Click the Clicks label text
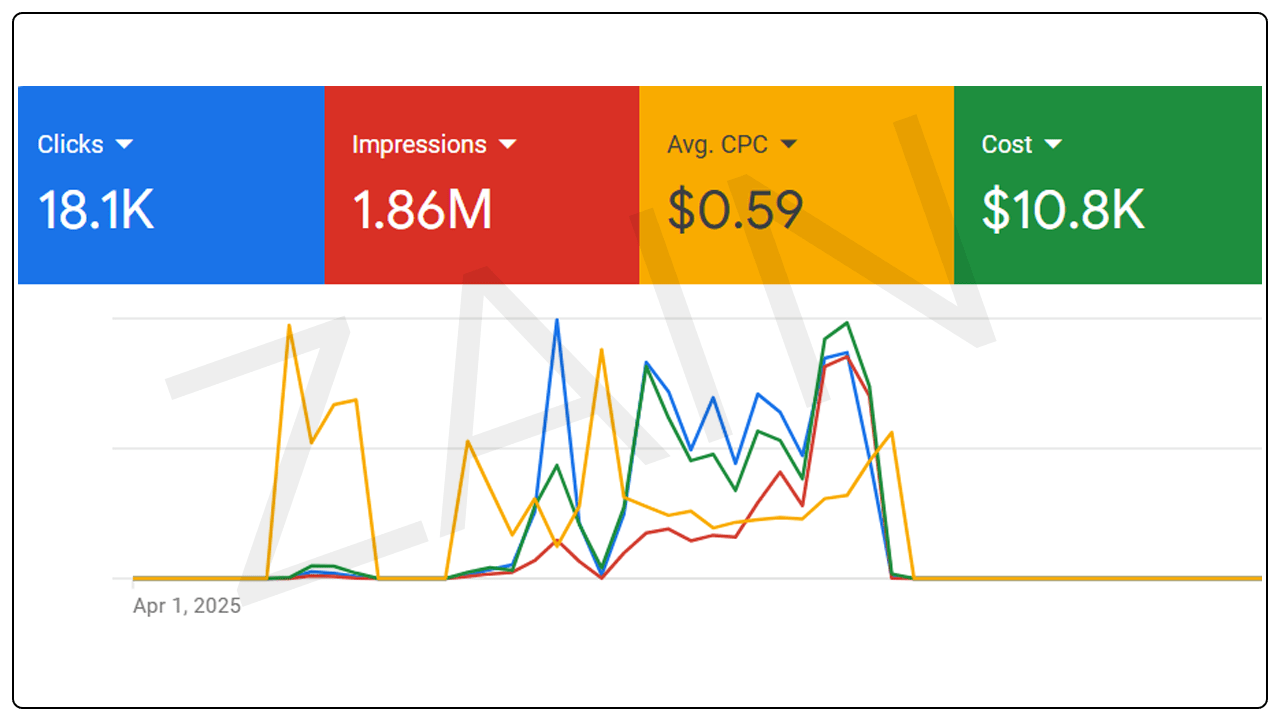 tap(70, 145)
